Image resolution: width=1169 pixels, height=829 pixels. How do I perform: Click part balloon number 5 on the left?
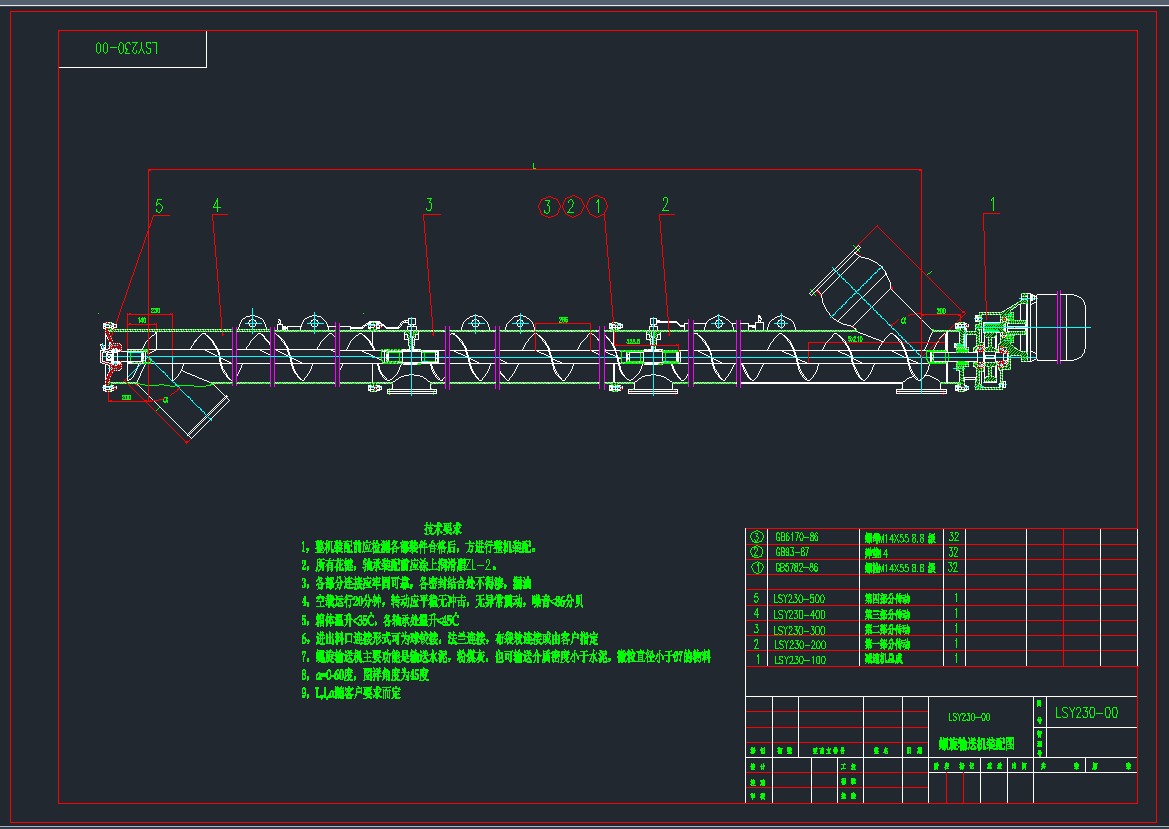pyautogui.click(x=158, y=206)
